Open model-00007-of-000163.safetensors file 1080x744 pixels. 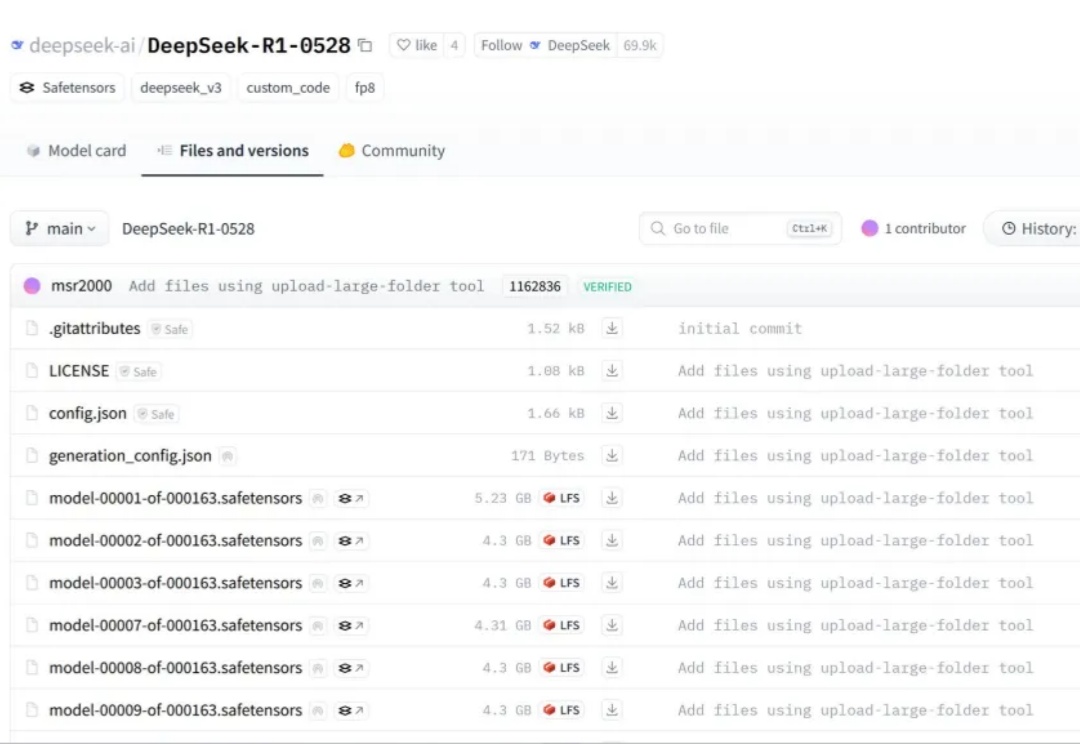click(x=175, y=626)
